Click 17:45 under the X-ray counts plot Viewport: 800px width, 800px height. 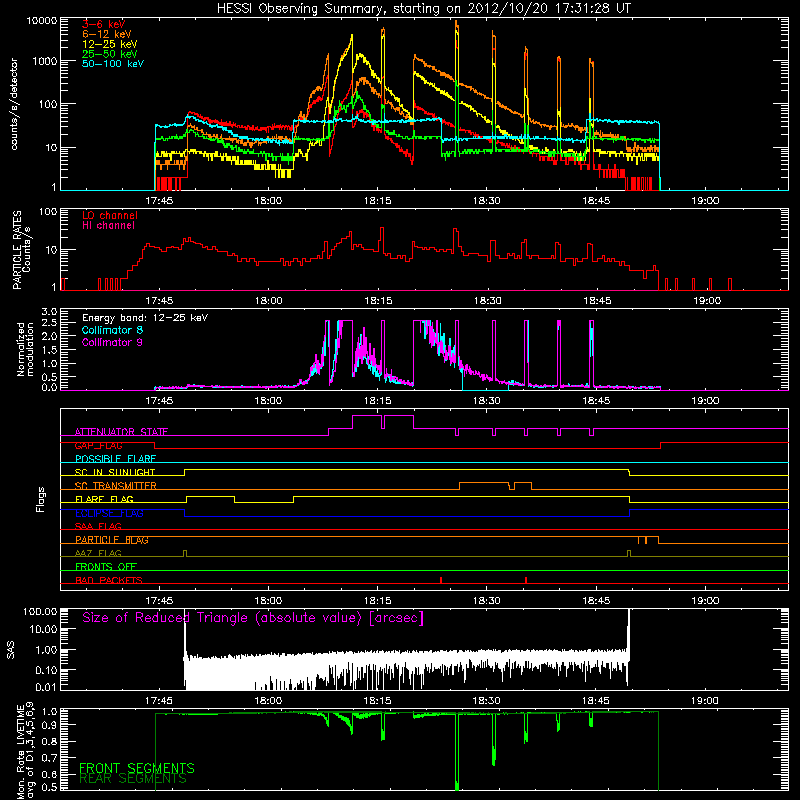(159, 201)
